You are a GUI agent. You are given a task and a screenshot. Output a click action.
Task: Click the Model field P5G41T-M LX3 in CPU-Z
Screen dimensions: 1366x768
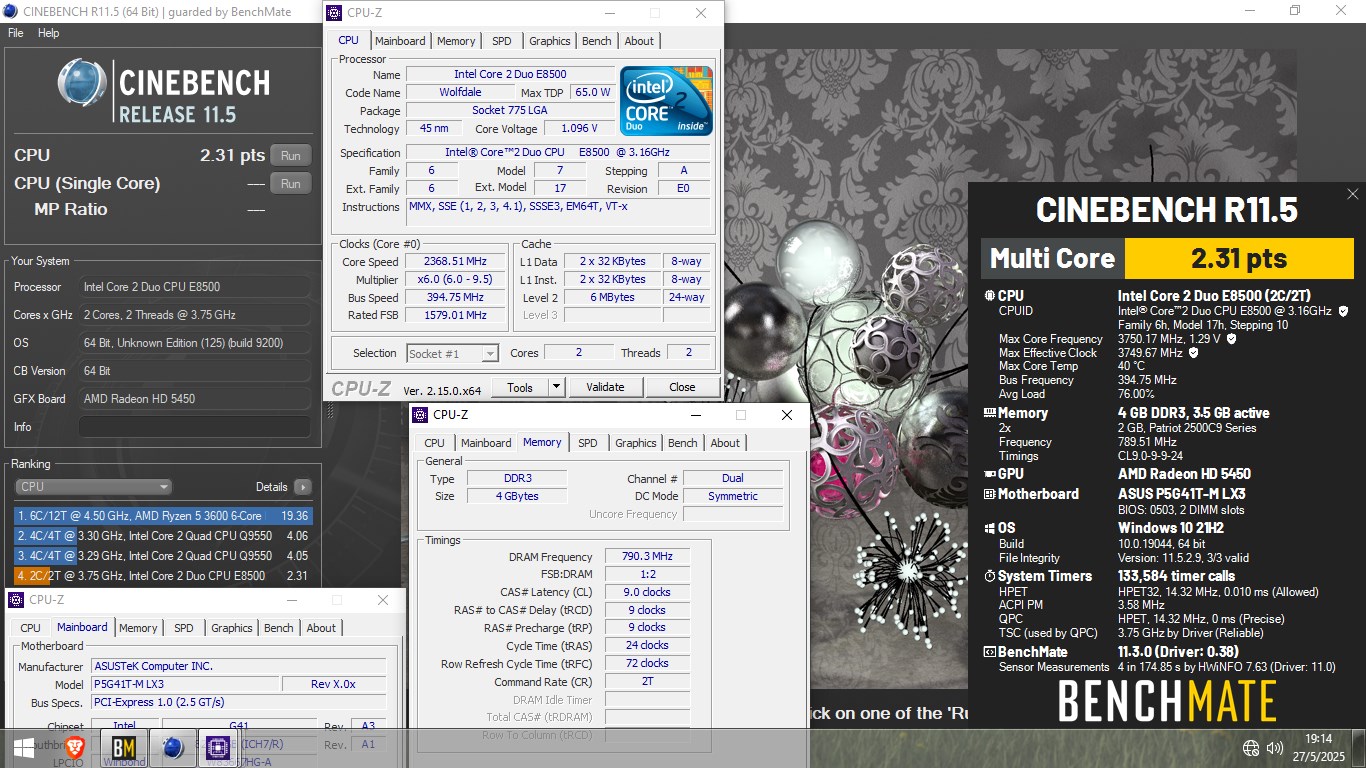183,684
